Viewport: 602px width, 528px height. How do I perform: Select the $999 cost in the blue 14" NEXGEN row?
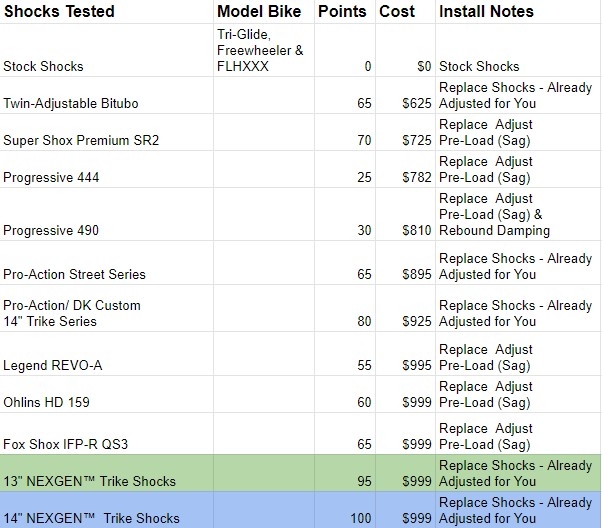(x=405, y=510)
